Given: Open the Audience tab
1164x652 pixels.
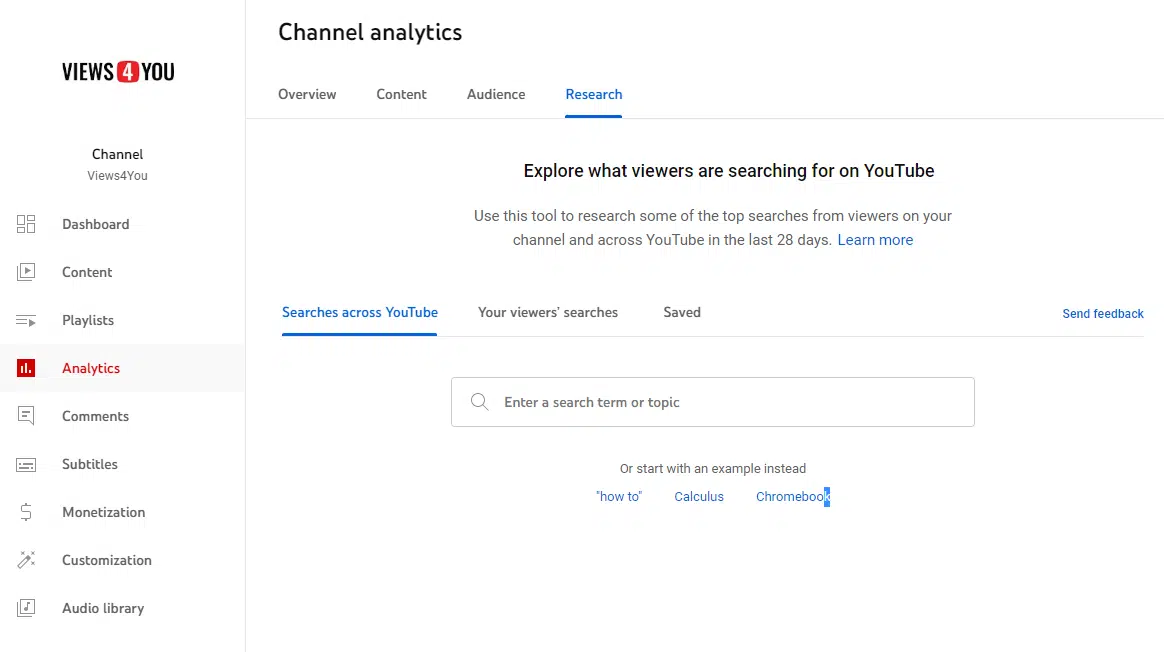Looking at the screenshot, I should 496,94.
